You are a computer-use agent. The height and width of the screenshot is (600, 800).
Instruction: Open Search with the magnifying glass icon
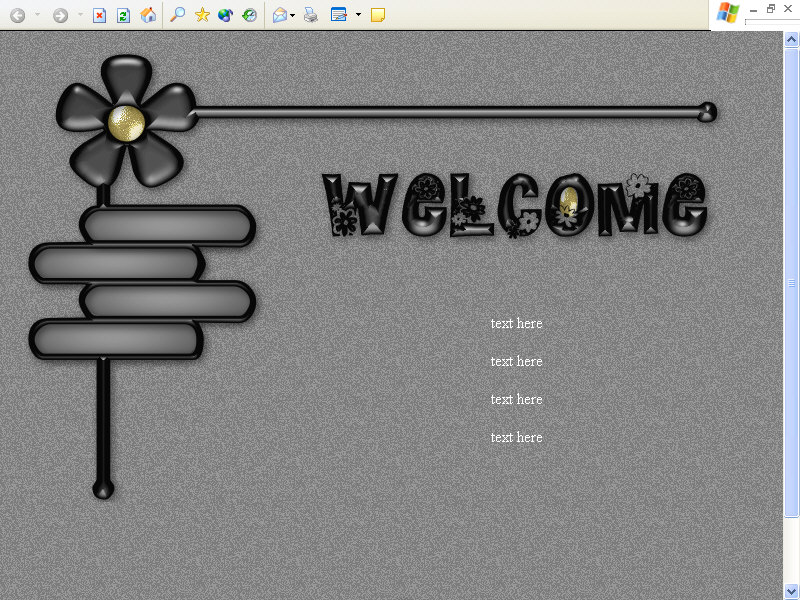(177, 15)
